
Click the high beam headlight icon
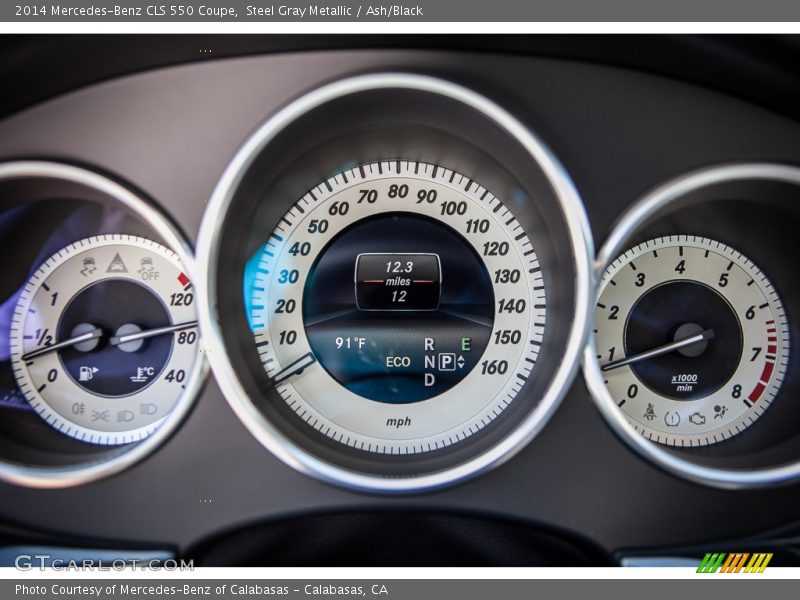click(148, 409)
